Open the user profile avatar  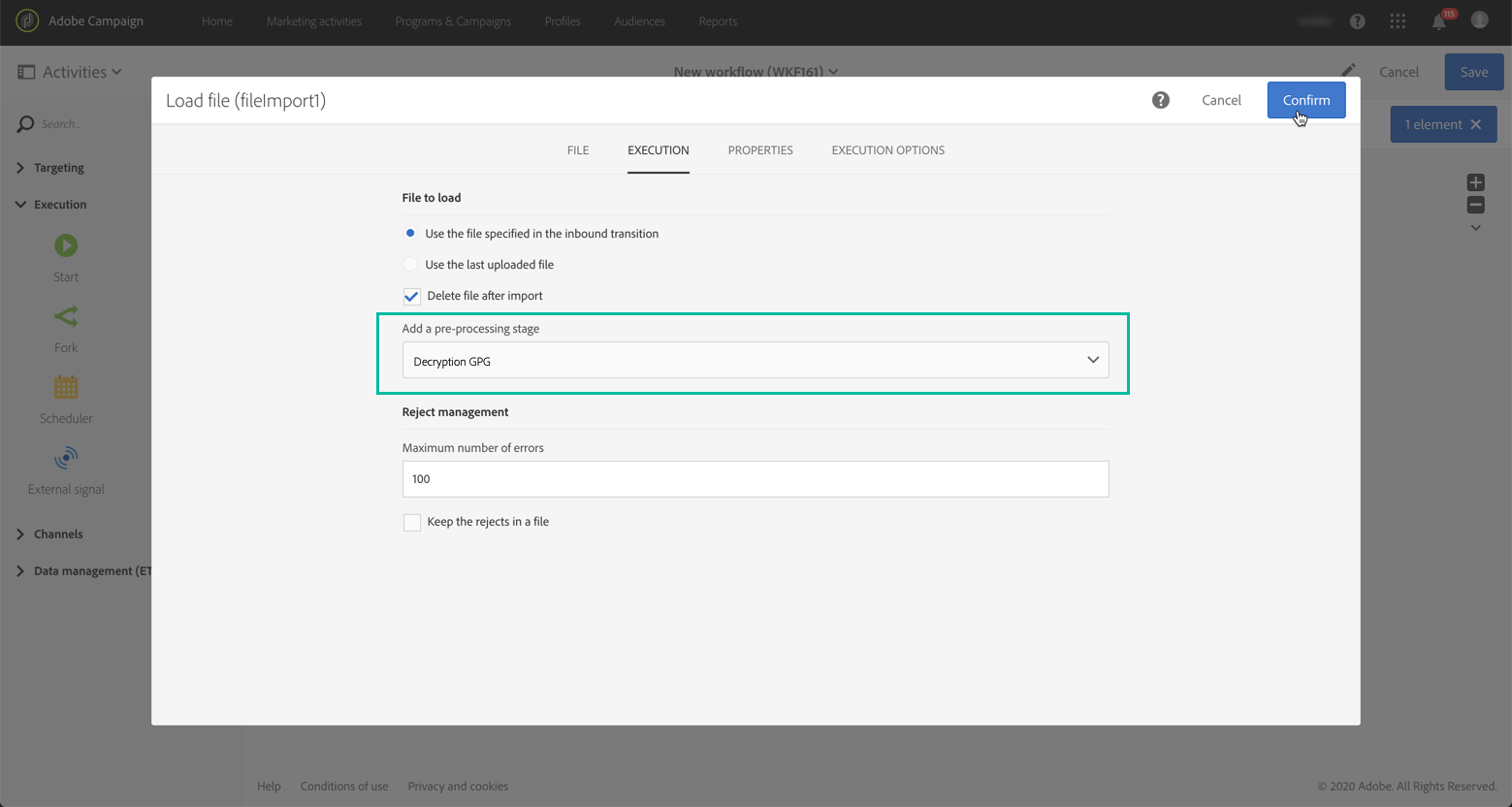tap(1479, 20)
